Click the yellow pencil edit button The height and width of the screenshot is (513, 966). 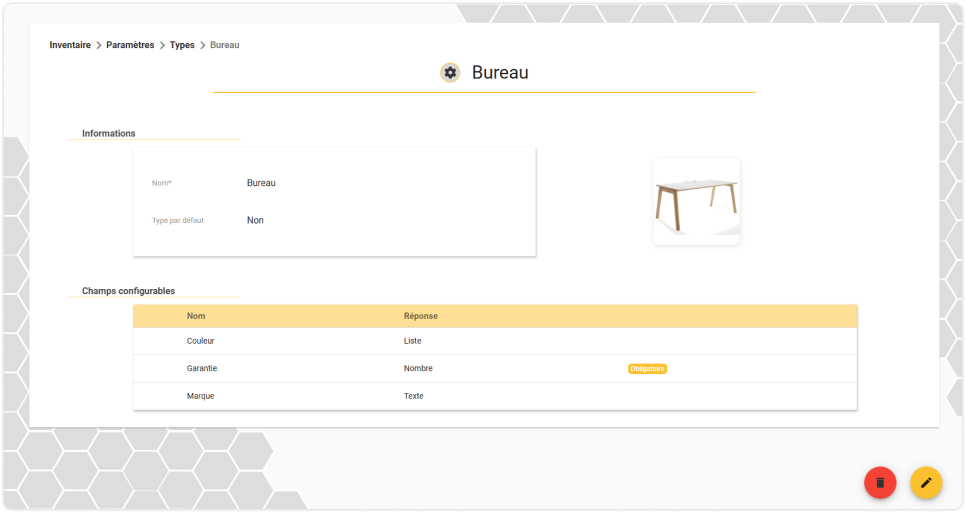tap(926, 483)
